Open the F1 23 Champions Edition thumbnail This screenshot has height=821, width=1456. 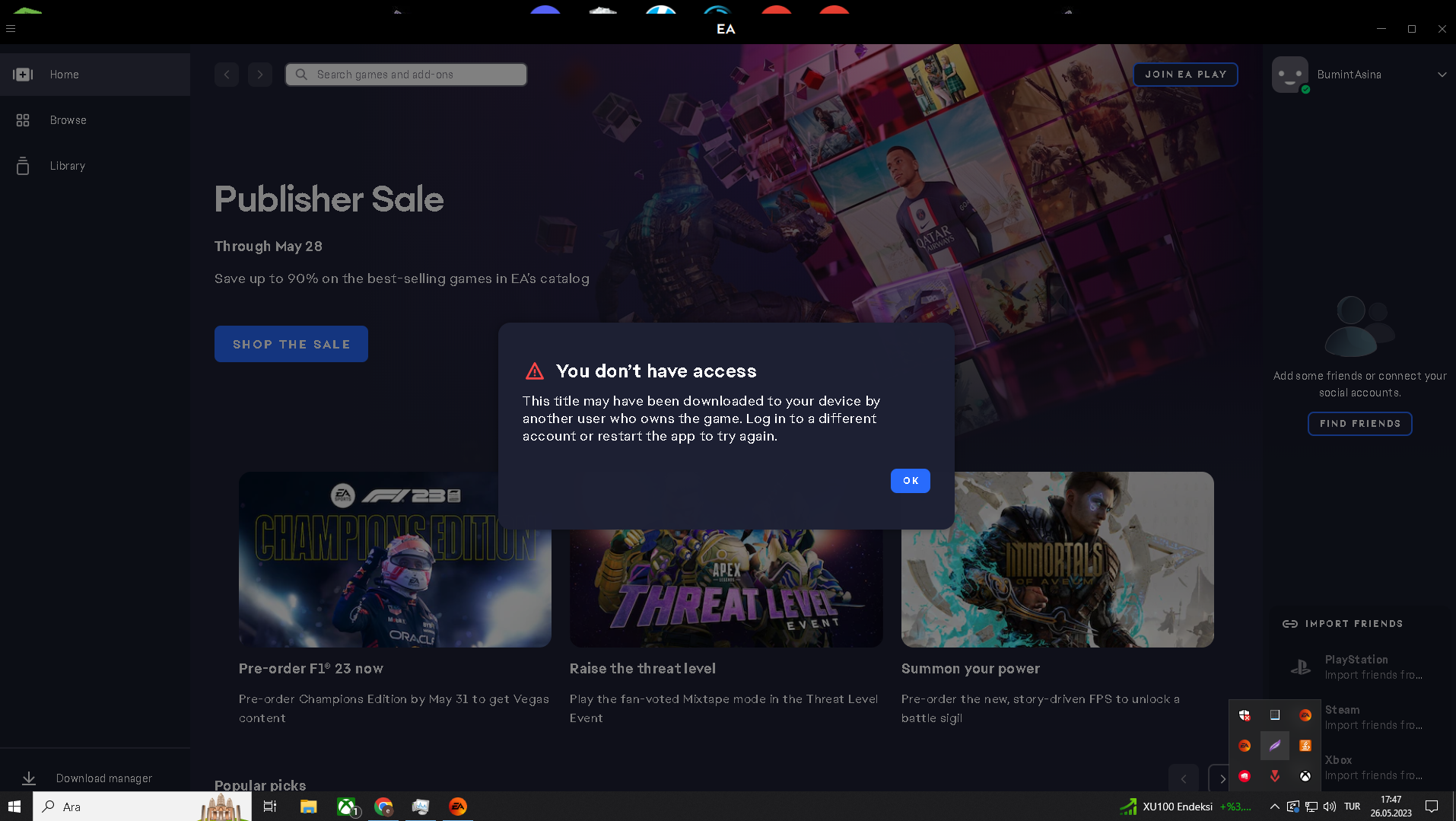[395, 559]
